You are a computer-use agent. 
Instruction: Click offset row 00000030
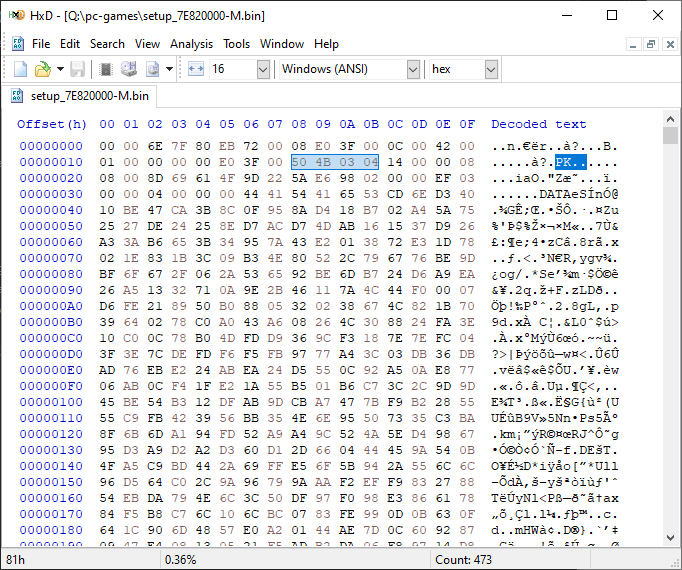(51, 194)
